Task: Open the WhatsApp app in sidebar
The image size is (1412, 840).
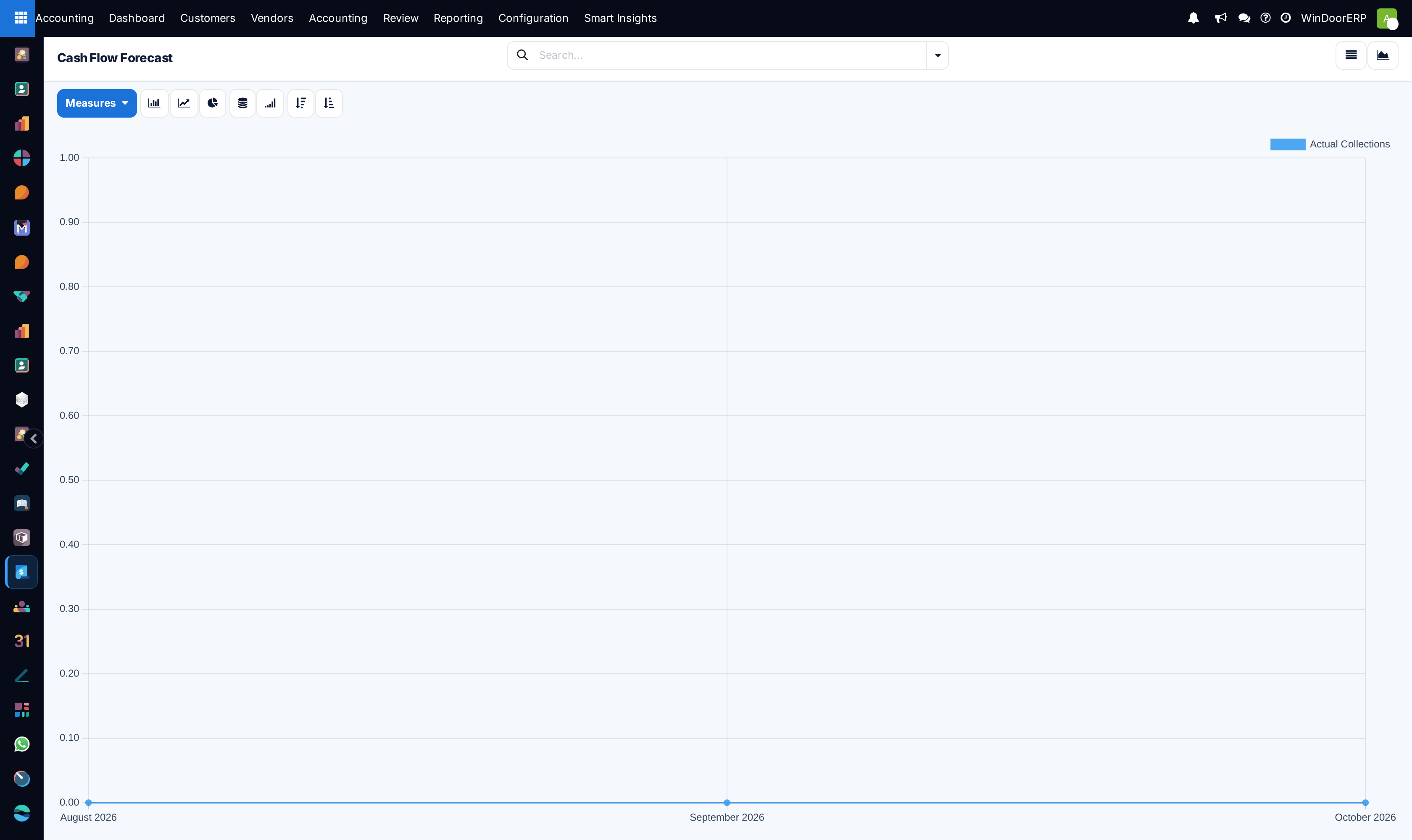Action: point(21,744)
